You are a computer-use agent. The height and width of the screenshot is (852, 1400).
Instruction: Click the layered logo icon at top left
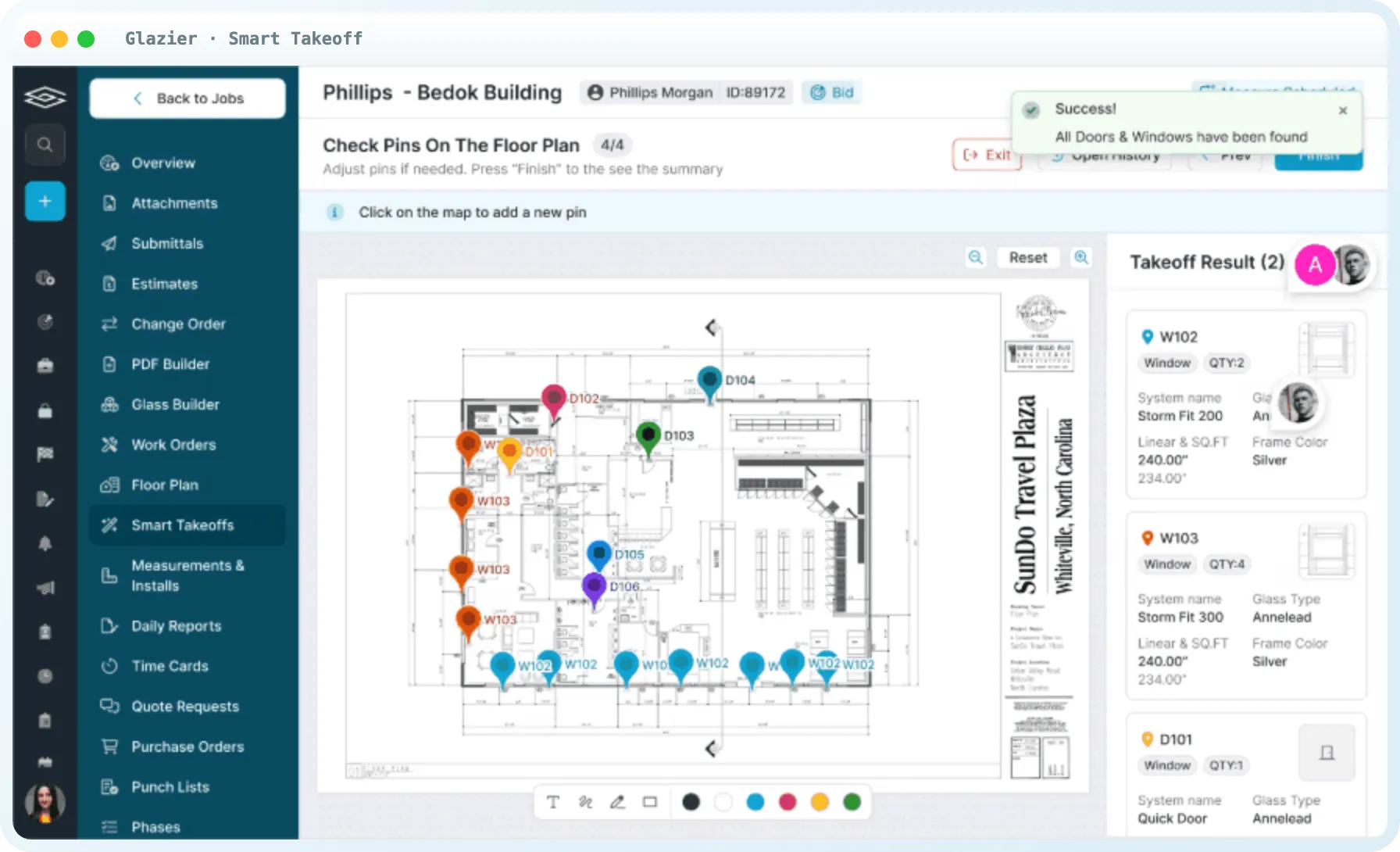45,98
